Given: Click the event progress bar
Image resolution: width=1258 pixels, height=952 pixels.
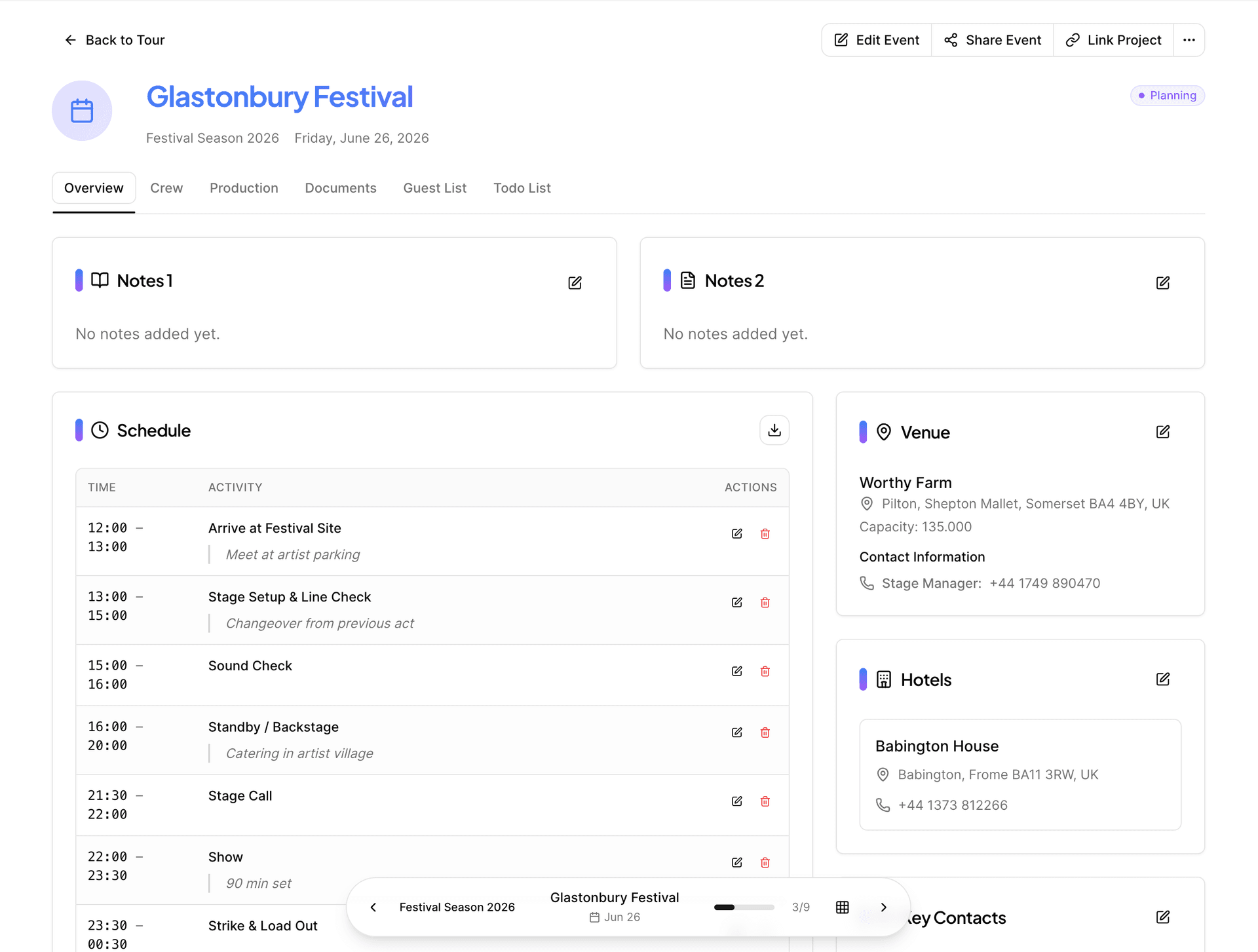Looking at the screenshot, I should pyautogui.click(x=744, y=907).
